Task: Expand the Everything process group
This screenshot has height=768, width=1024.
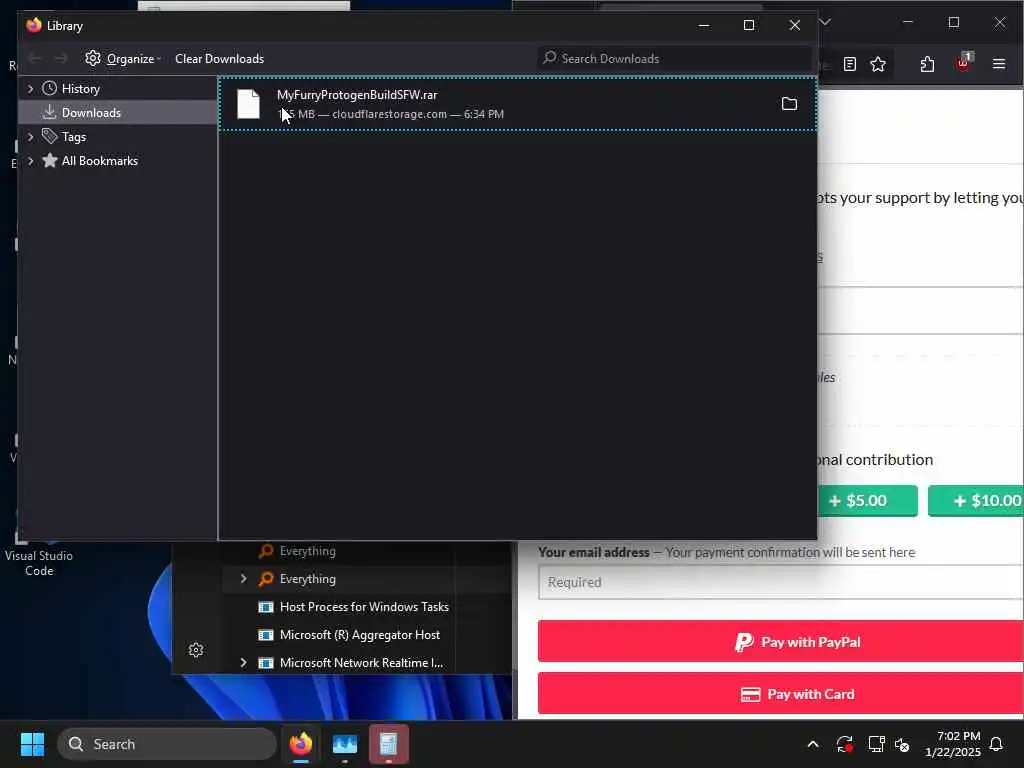Action: (243, 579)
